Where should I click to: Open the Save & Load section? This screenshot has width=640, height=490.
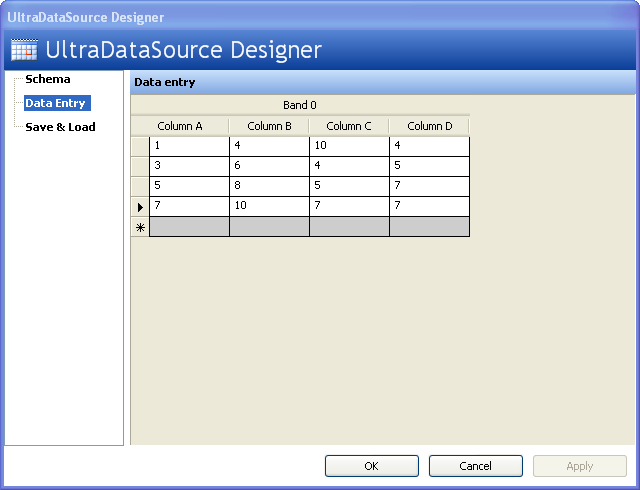60,127
